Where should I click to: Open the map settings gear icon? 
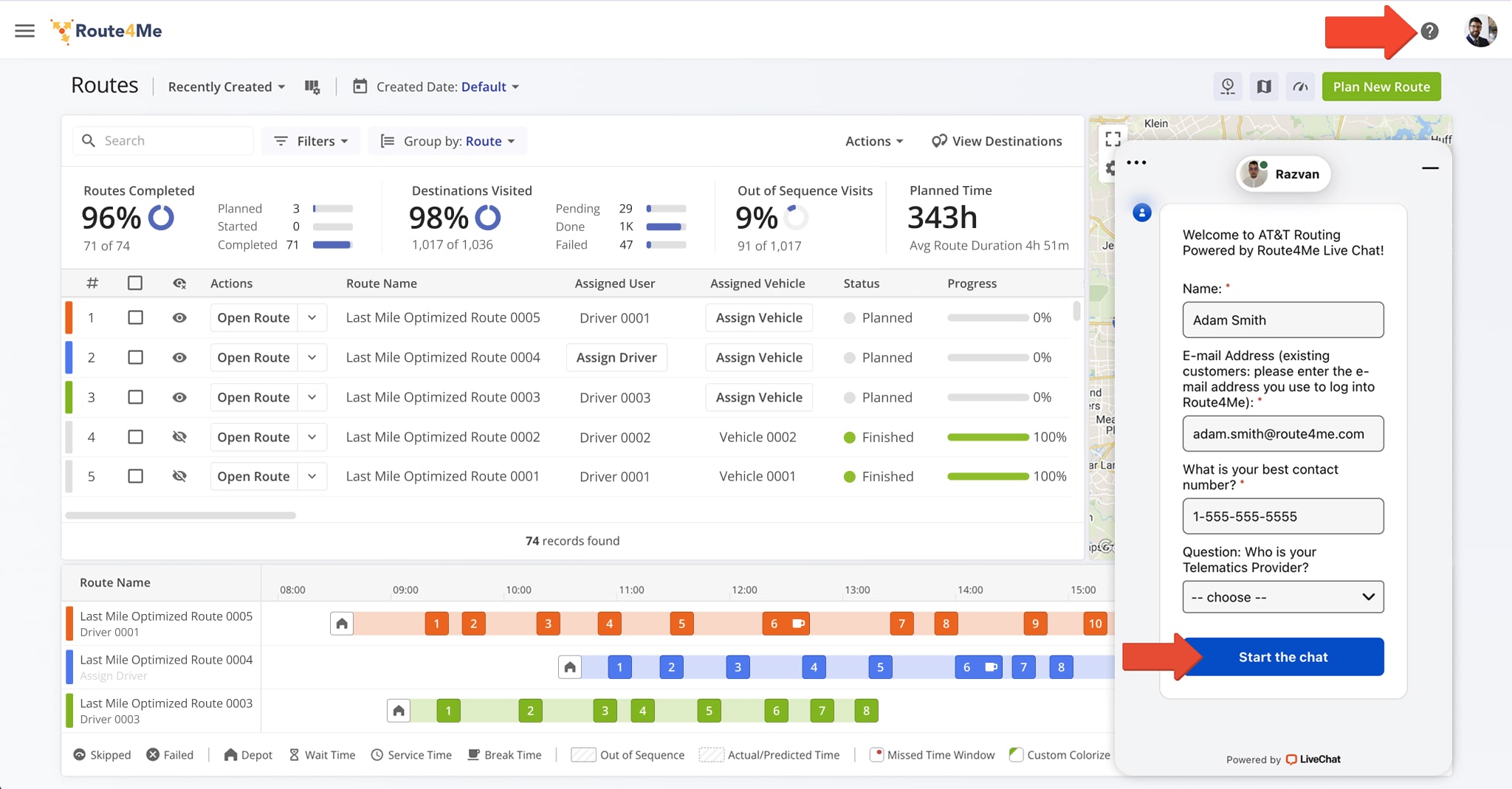point(1110,168)
